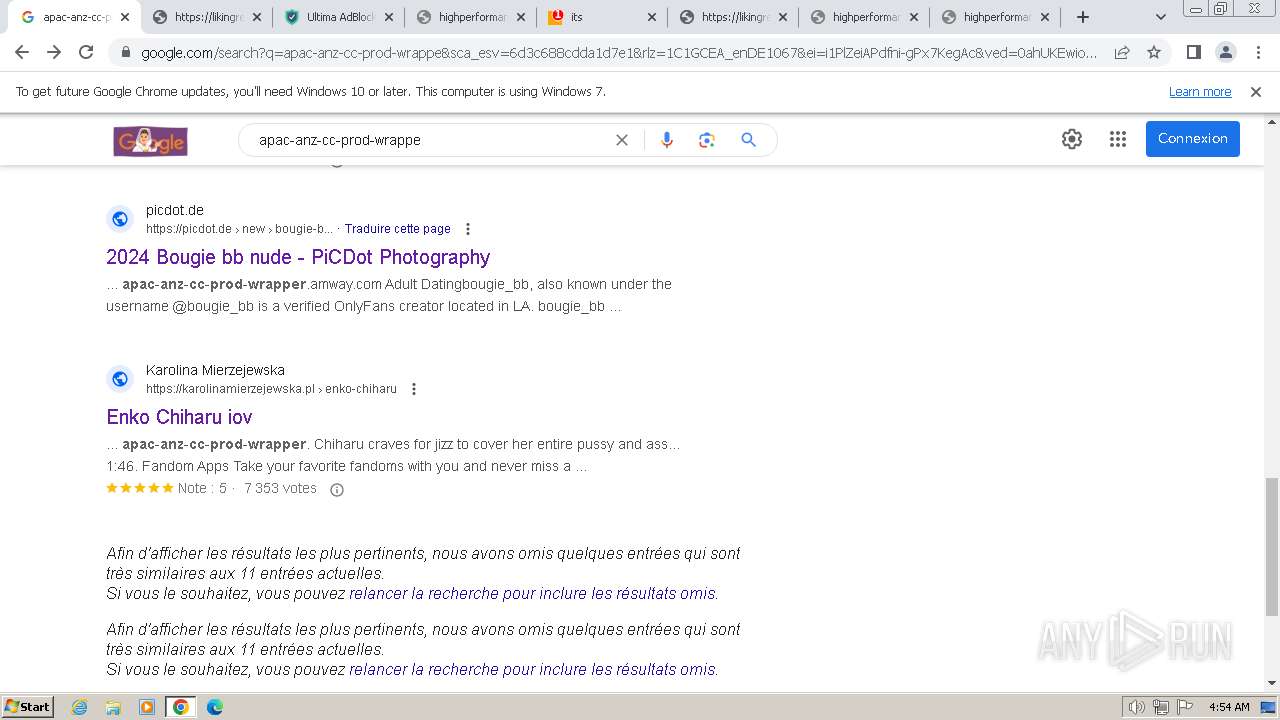The width and height of the screenshot is (1280, 720).
Task: Click karolinamierzejewska.pl URL breadcrumb
Action: [271, 389]
